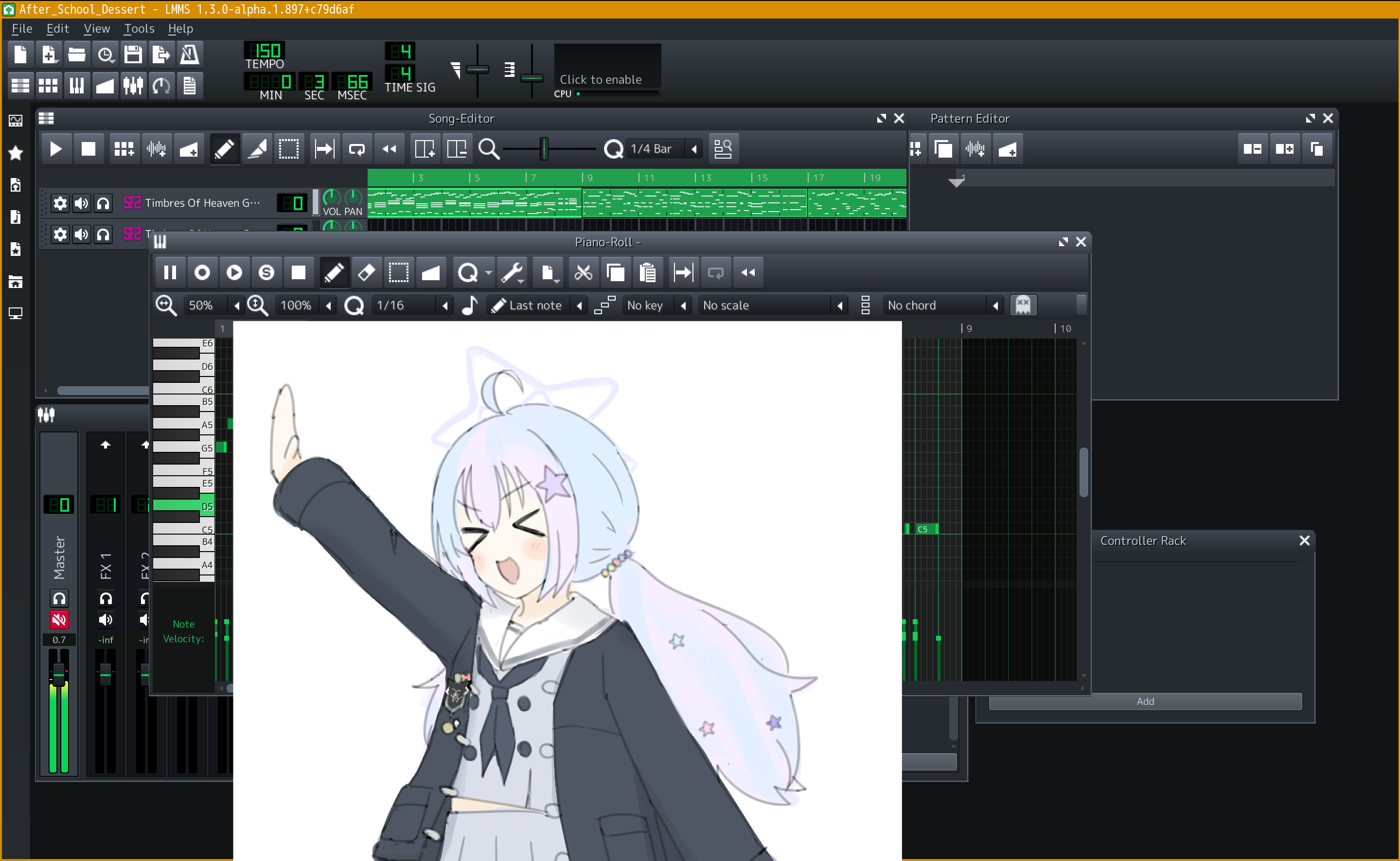
Task: Click Add in the Controller Rack
Action: [1145, 701]
